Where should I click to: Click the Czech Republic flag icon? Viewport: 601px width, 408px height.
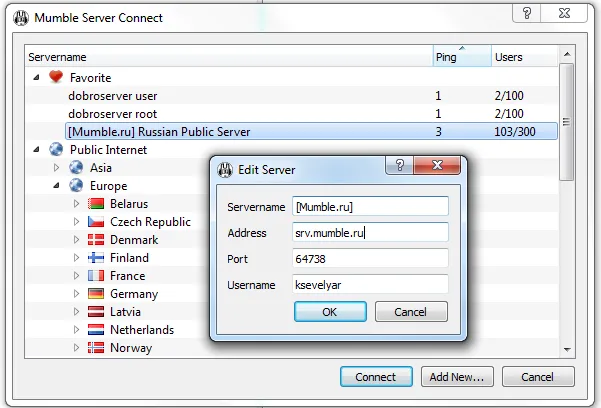[x=96, y=222]
